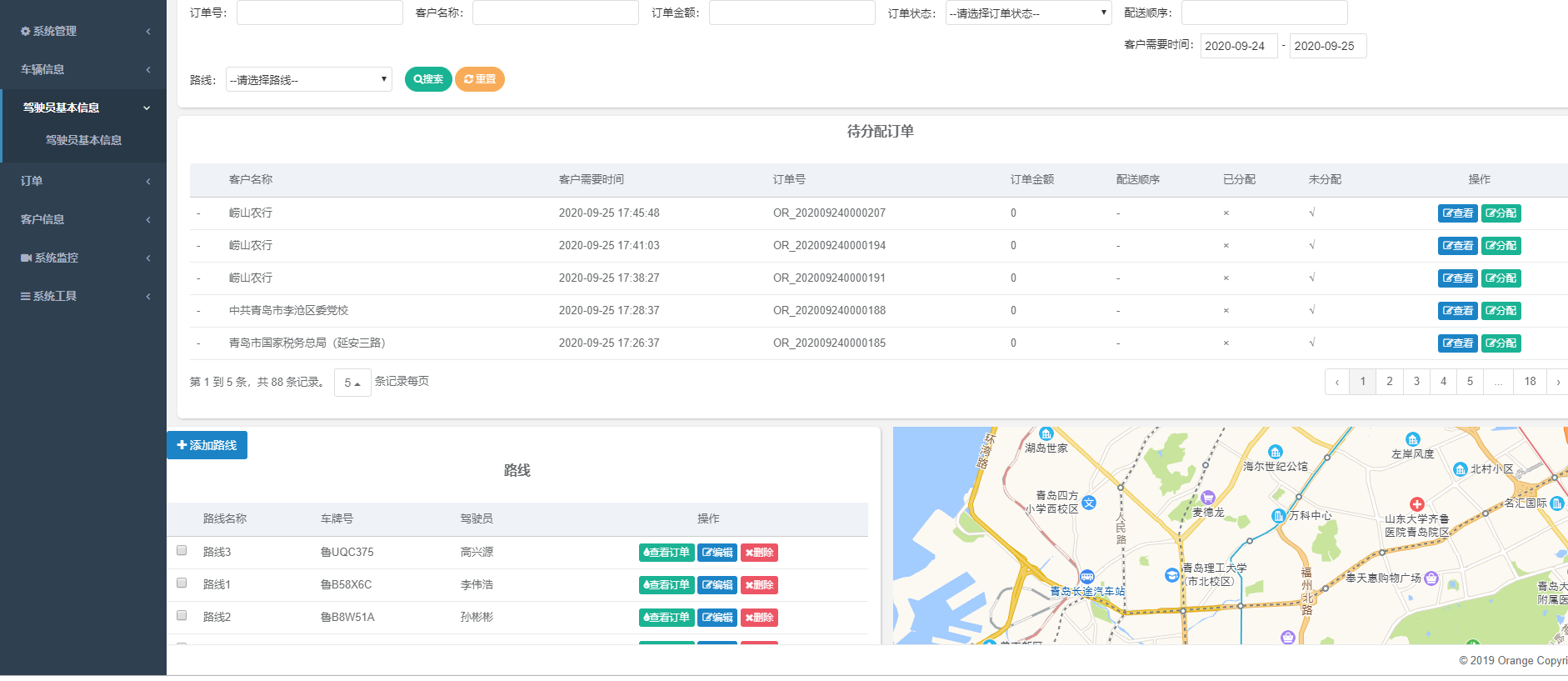Click 查看订单 for 路线3
The image size is (1568, 681).
tap(666, 553)
